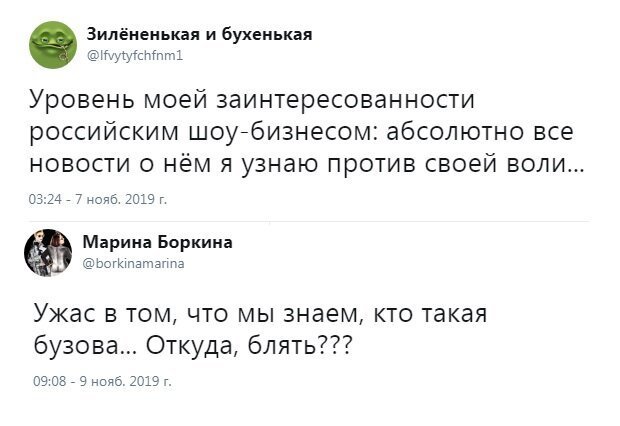The image size is (620, 426).
Task: Click the date 9 нояб. 2019 г.
Action: coord(122,381)
